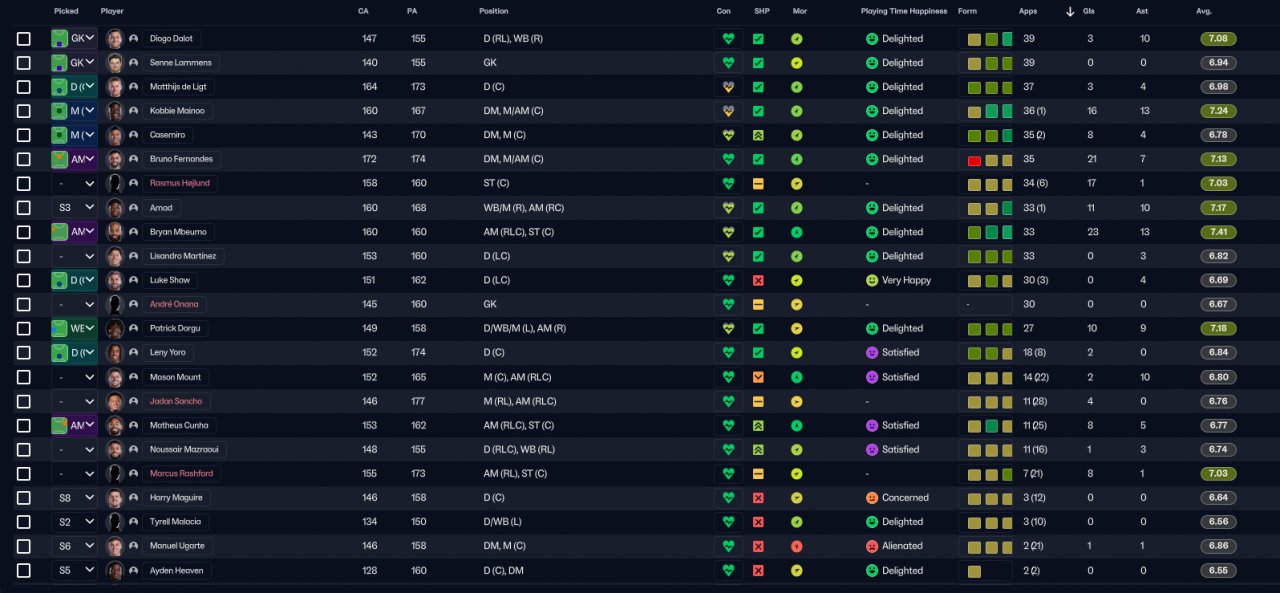Sort the table by Avg. column header
Image resolution: width=1280 pixels, height=593 pixels.
click(x=1204, y=11)
